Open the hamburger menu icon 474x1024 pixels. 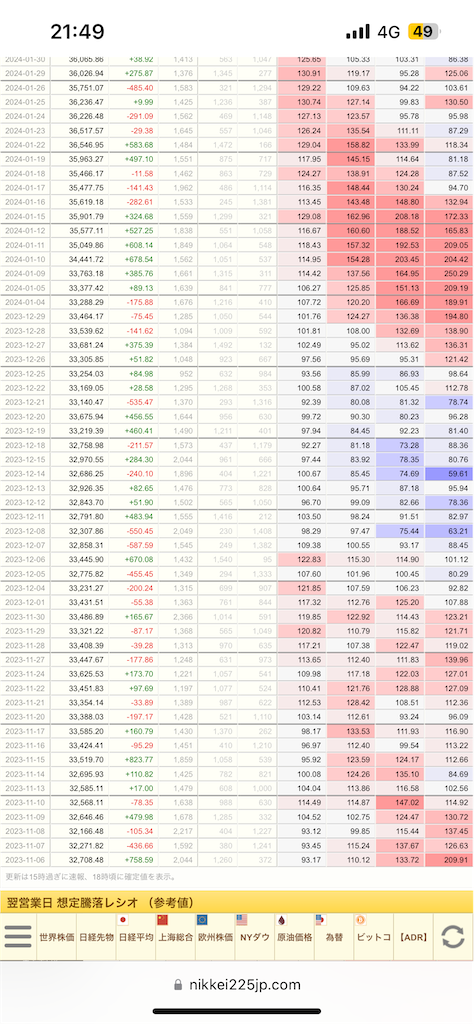pyautogui.click(x=18, y=936)
